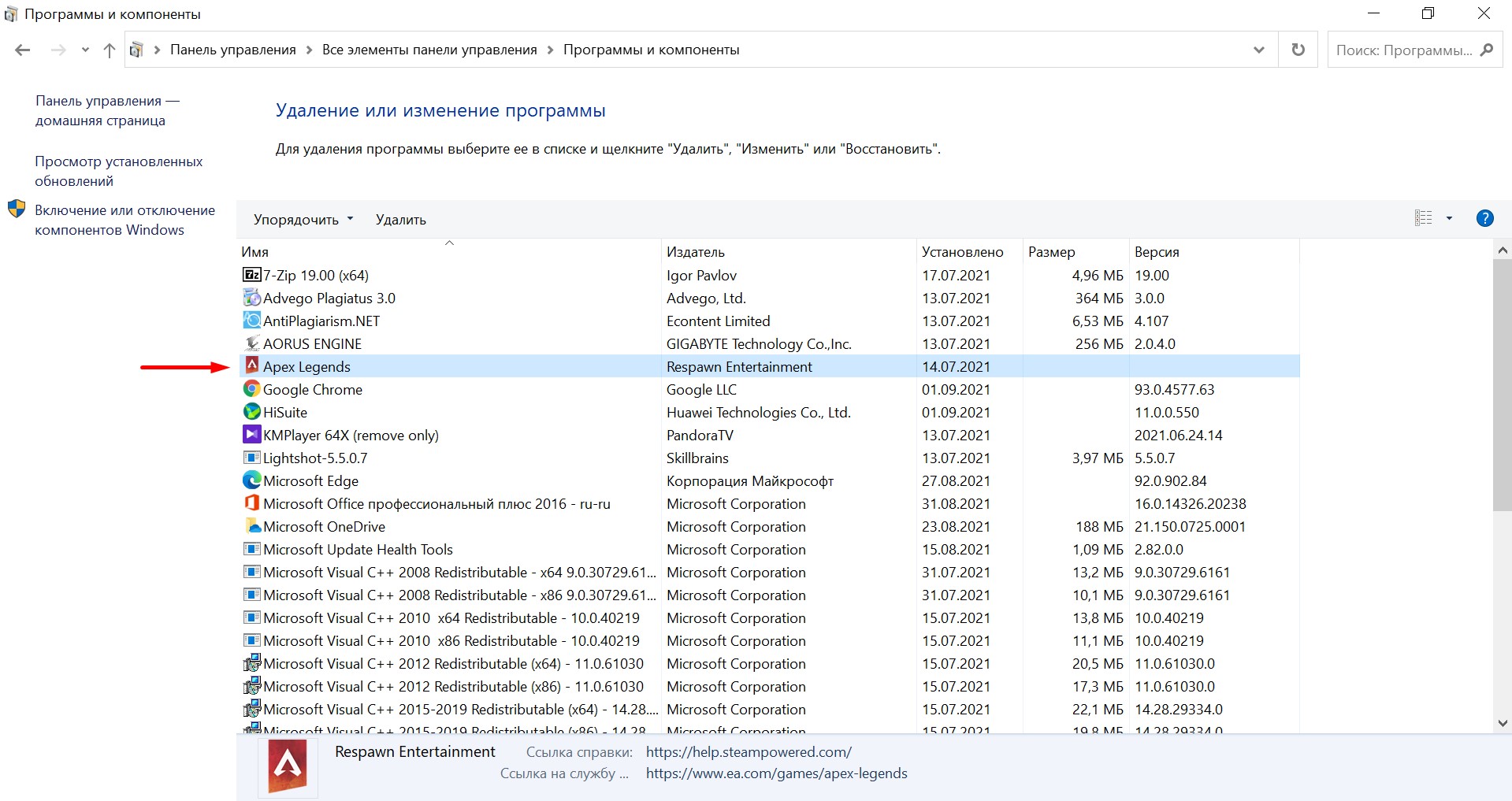1512x801 pixels.
Task: Click the AntiPlagiarism.NET icon
Action: 252,321
